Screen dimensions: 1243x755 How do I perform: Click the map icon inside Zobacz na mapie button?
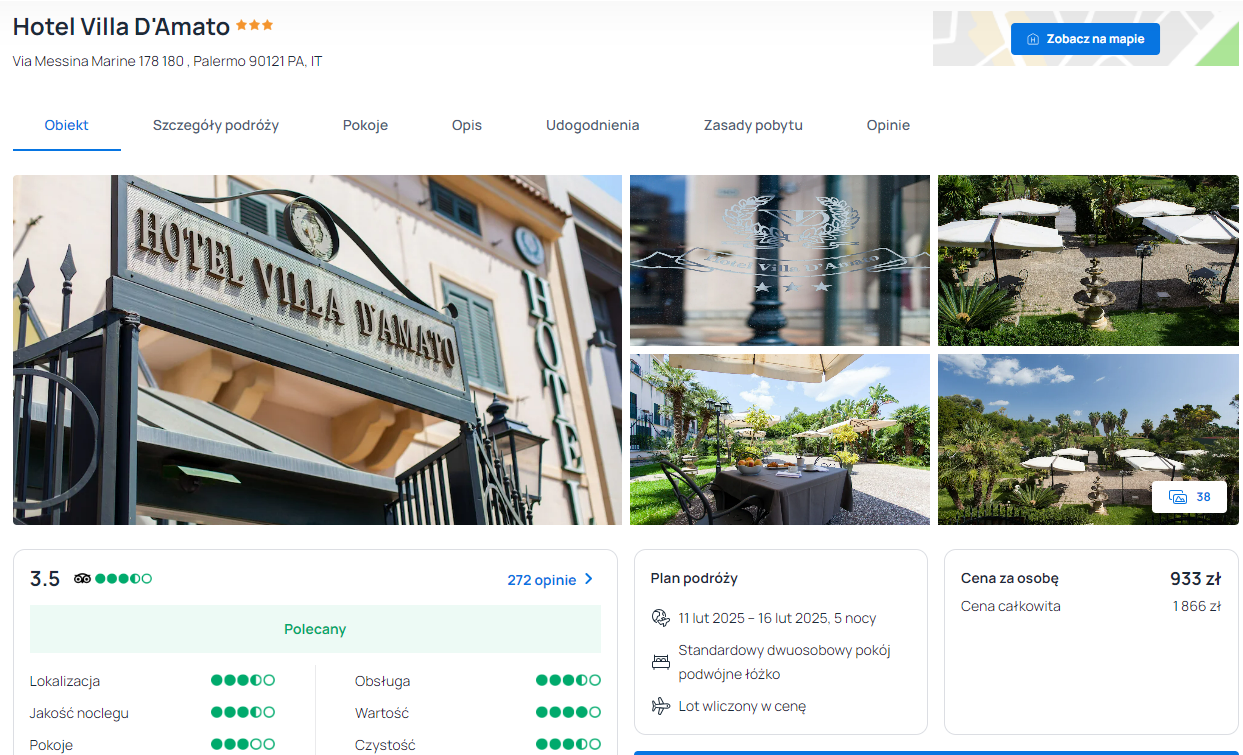pos(1033,39)
